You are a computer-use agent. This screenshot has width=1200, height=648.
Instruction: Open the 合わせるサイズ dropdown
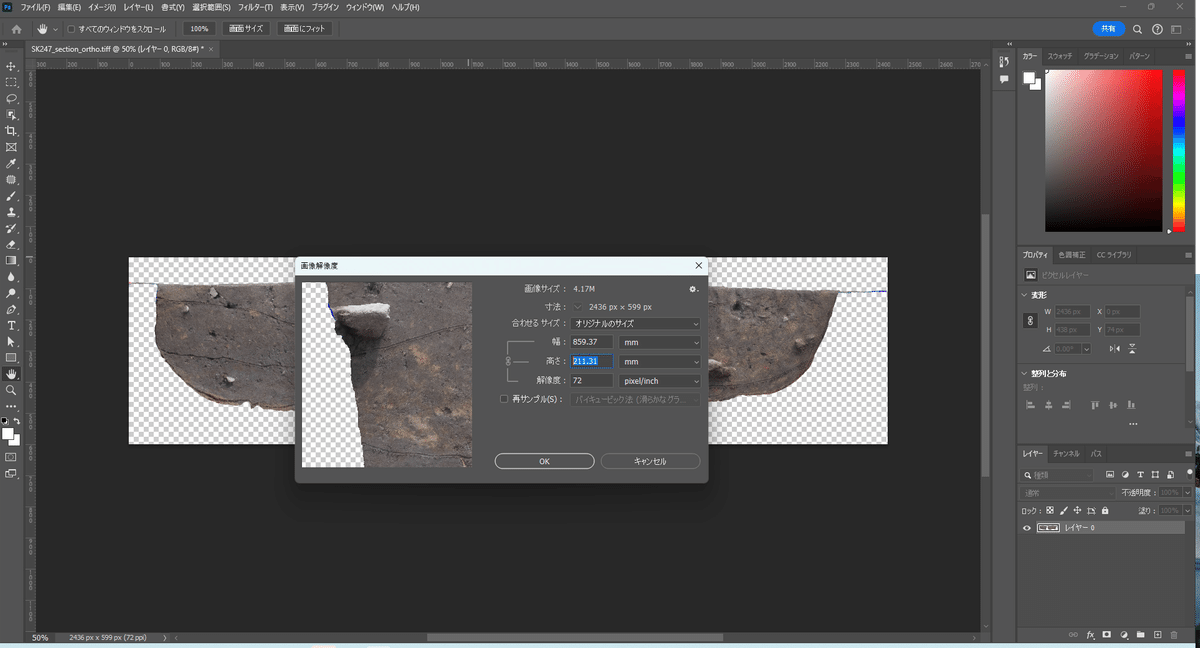click(x=635, y=323)
